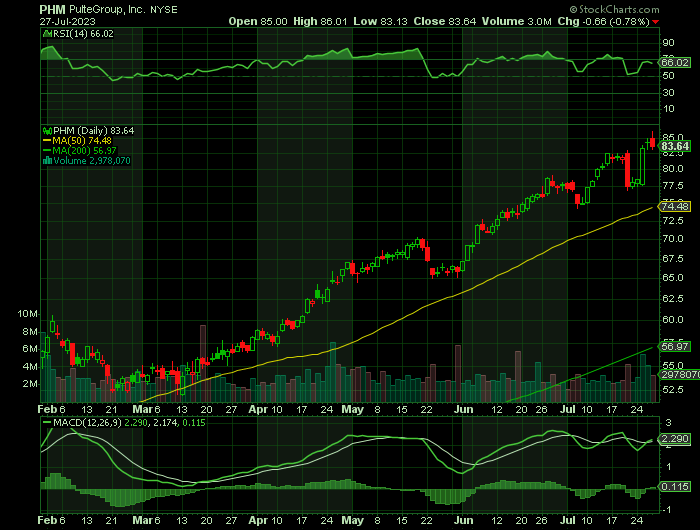The height and width of the screenshot is (530, 700).
Task: Click the 83.64 last price tag on right axis
Action: point(675,146)
